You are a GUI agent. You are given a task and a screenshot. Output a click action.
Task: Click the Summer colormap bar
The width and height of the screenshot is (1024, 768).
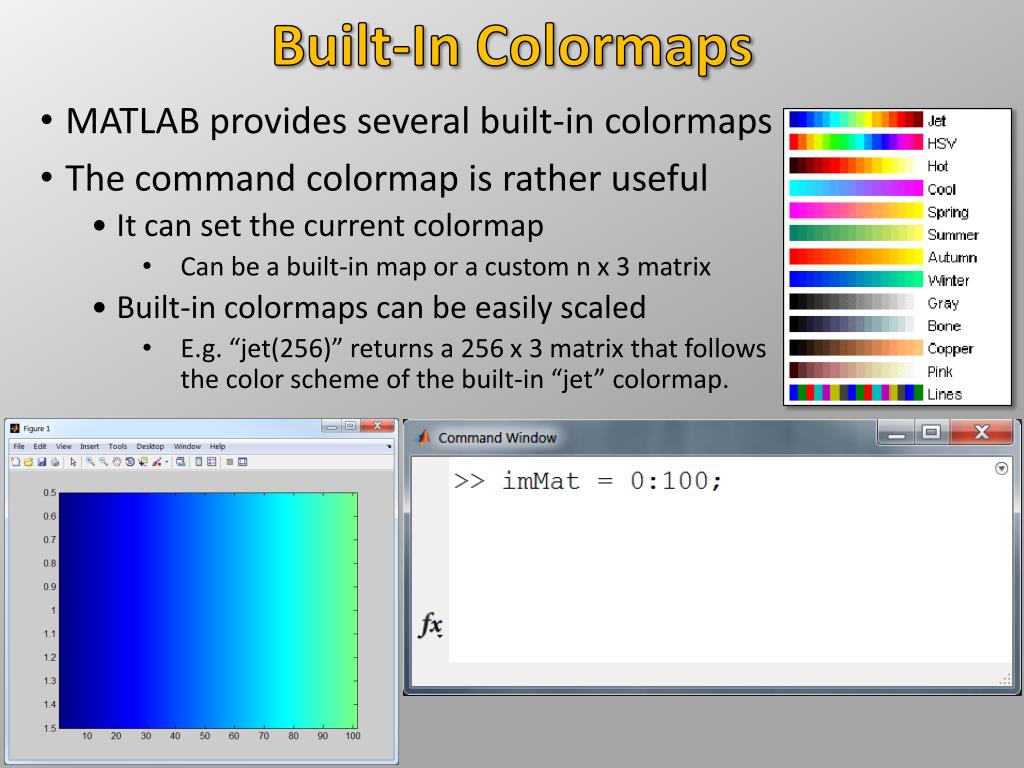click(x=856, y=234)
